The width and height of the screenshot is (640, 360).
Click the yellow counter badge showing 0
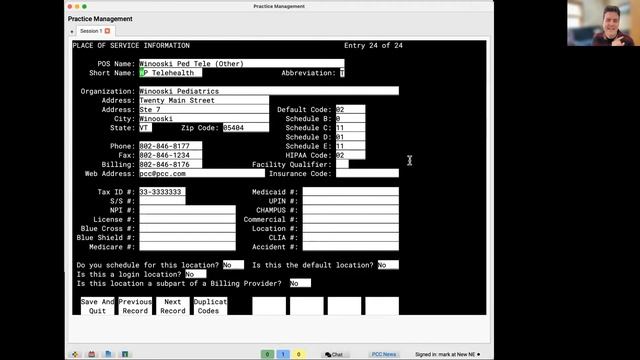298,354
